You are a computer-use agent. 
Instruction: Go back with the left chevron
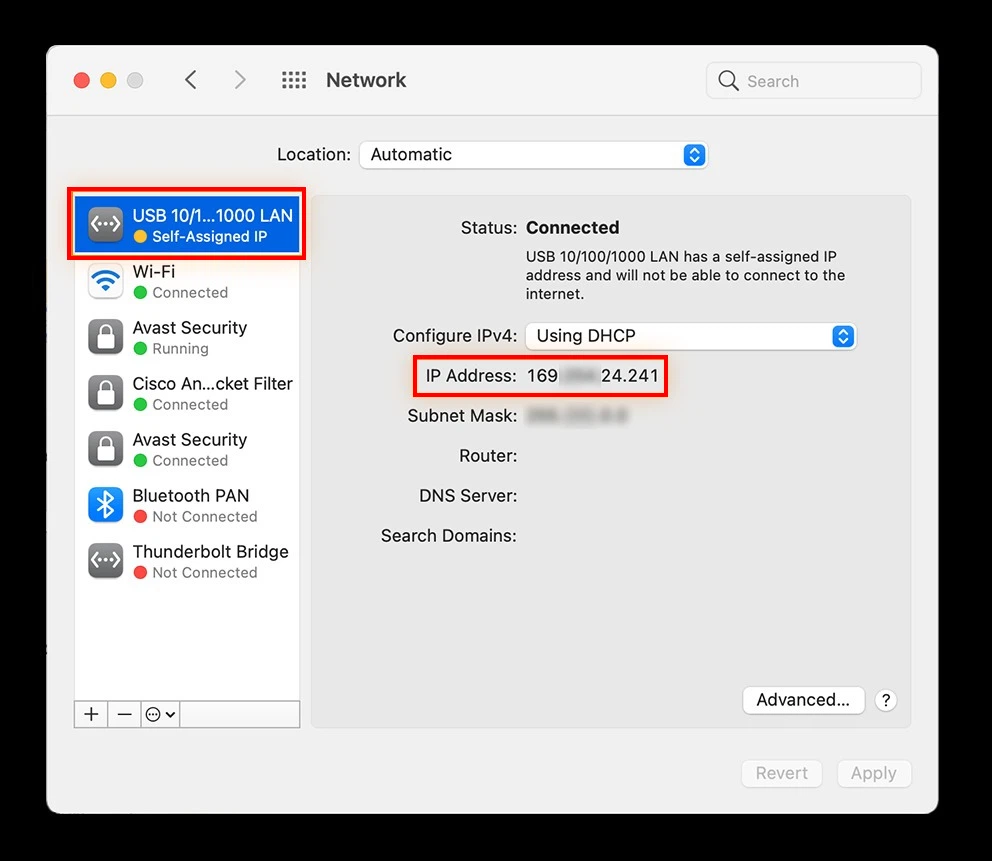click(190, 80)
